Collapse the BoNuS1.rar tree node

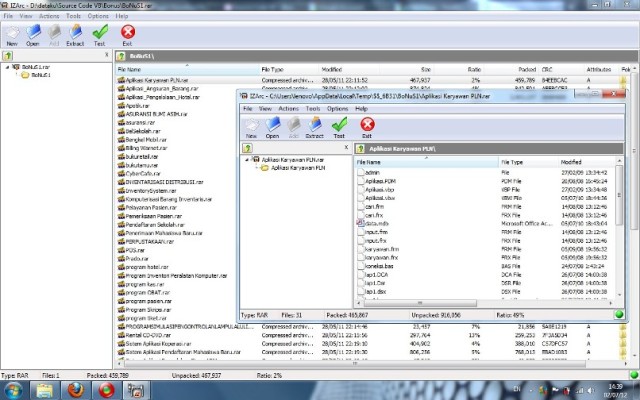[7, 67]
